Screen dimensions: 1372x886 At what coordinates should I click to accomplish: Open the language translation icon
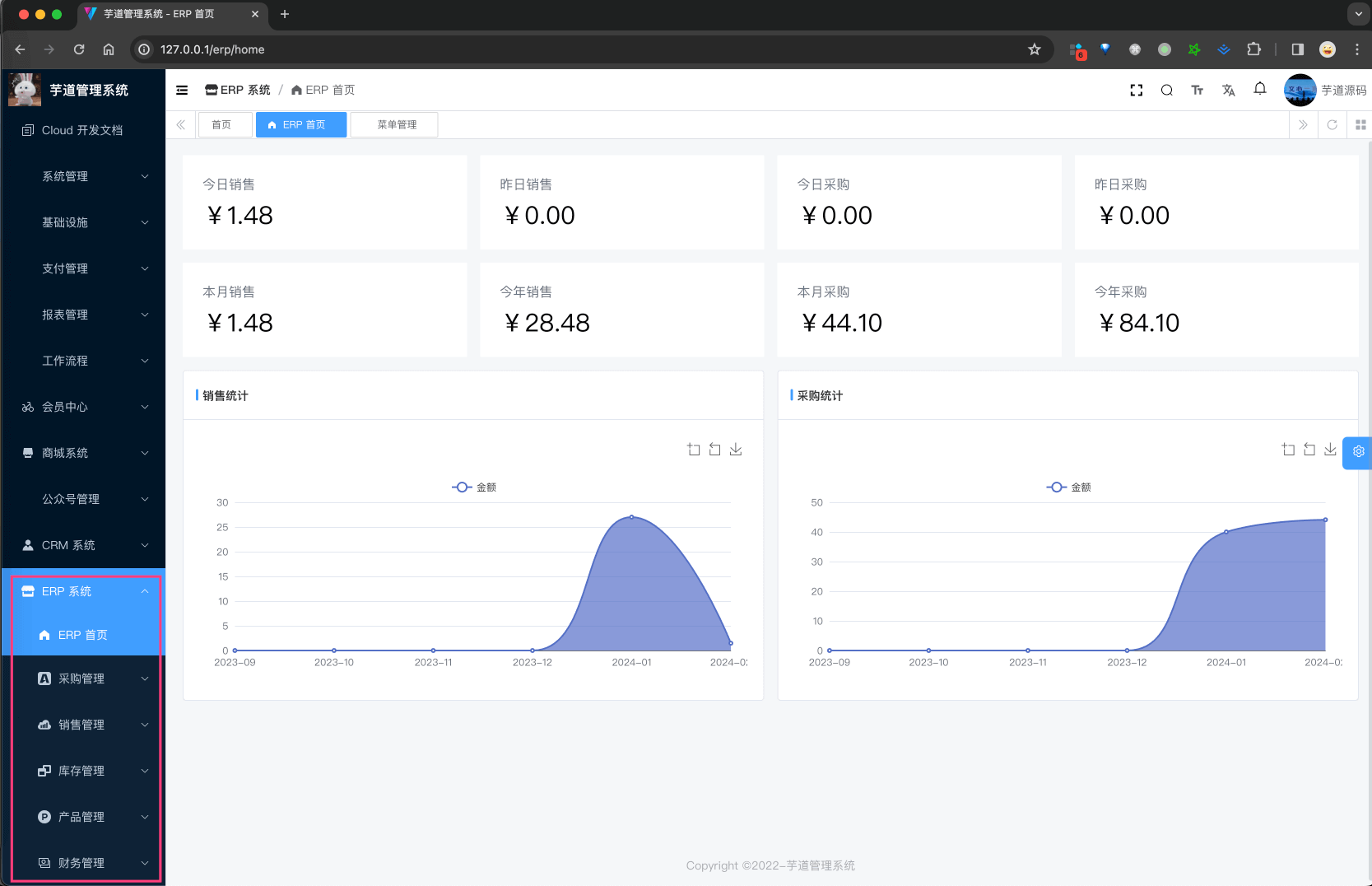[1229, 91]
